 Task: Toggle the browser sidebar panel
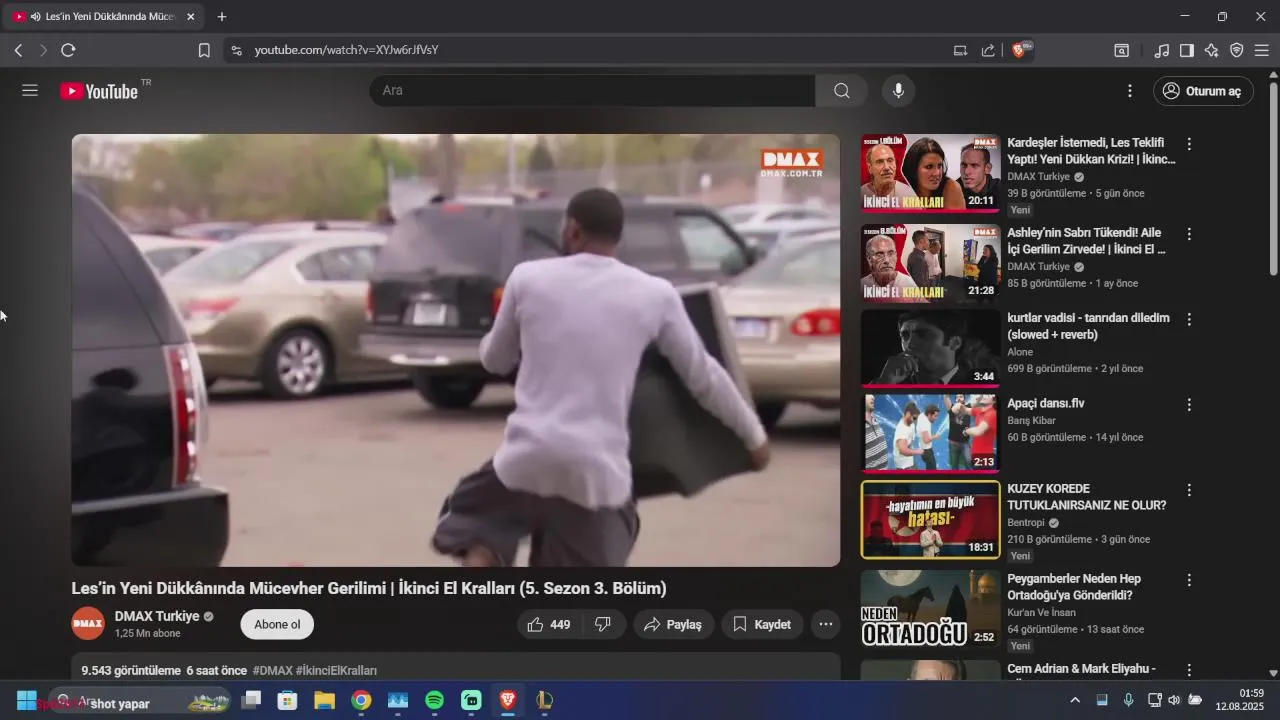(x=1187, y=50)
